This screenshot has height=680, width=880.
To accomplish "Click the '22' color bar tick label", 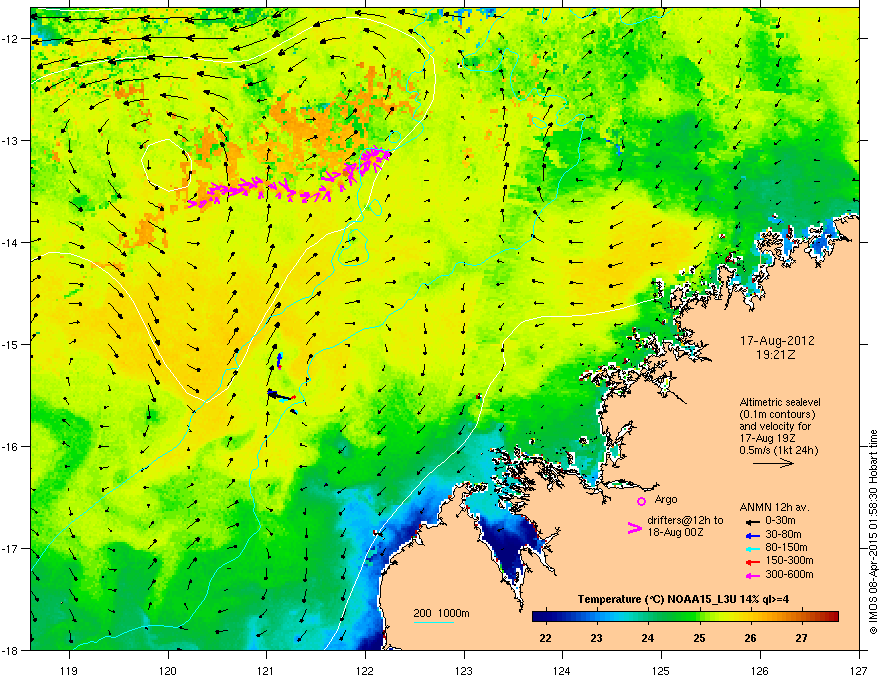I will [x=545, y=638].
